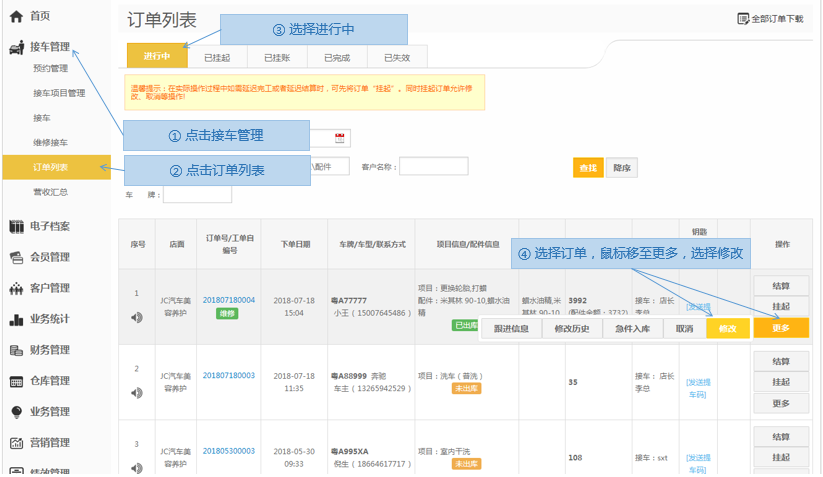Click the orange 查找 search button
823x477 pixels.
588,168
